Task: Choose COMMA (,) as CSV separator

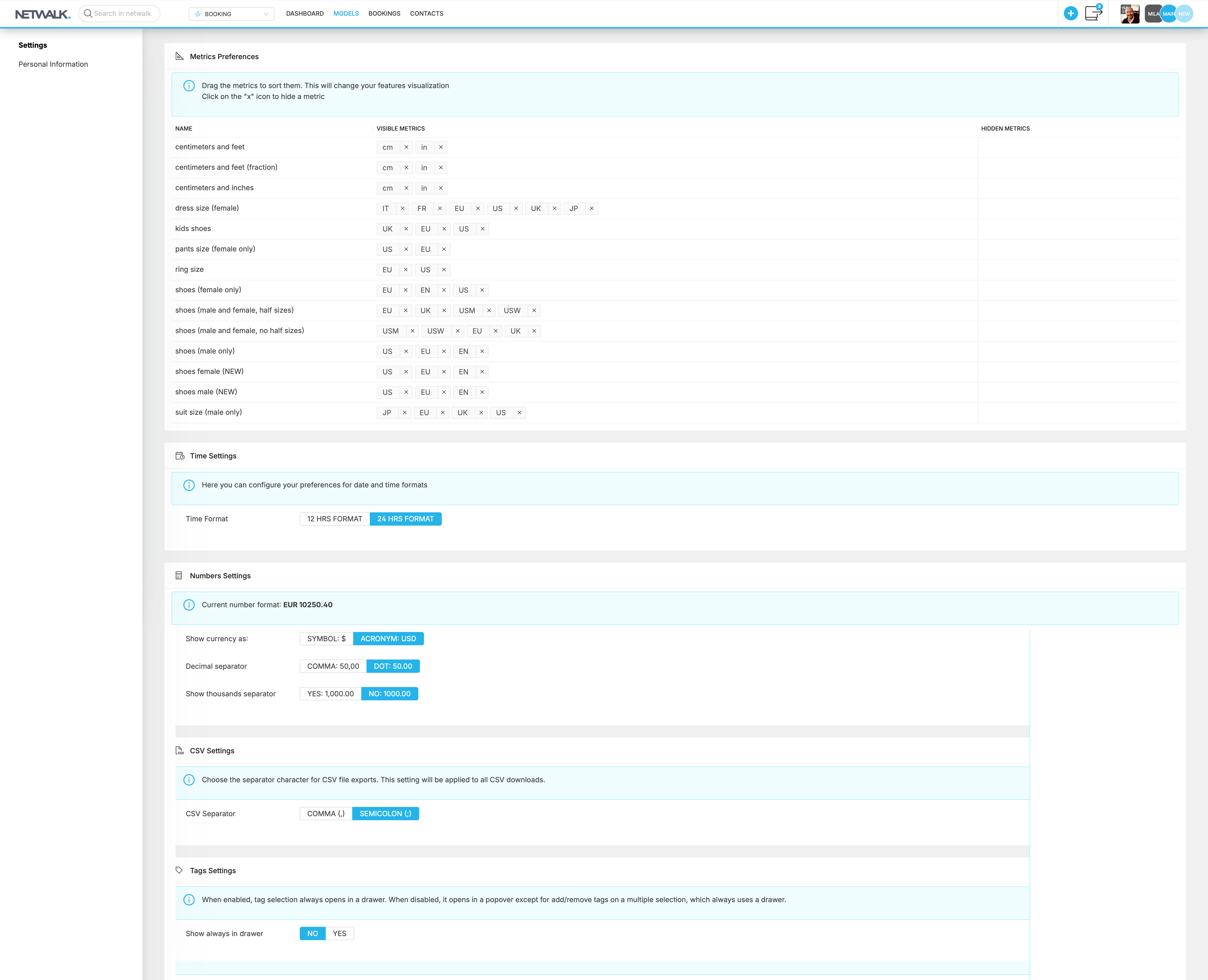Action: (x=326, y=814)
